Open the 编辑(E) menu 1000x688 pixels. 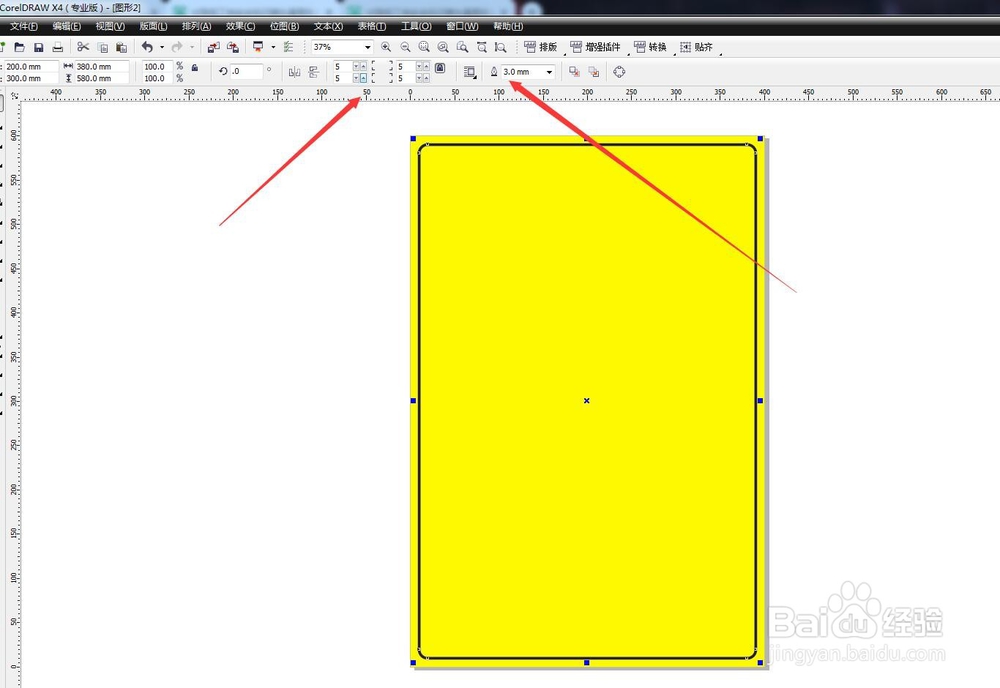click(66, 26)
